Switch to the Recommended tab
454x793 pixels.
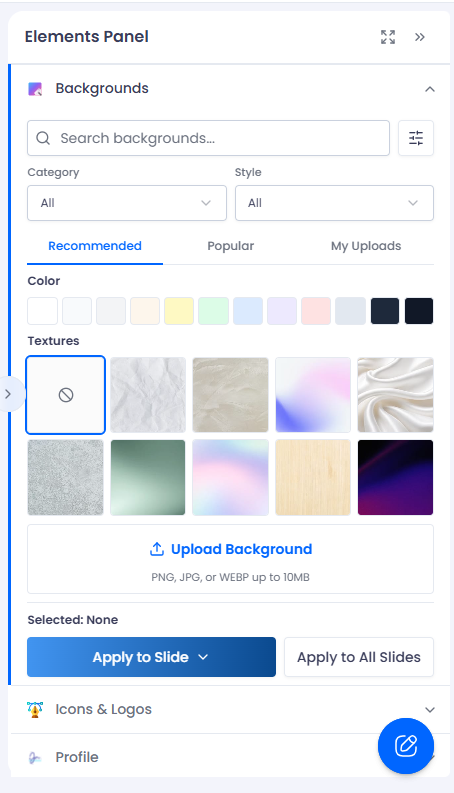(95, 246)
